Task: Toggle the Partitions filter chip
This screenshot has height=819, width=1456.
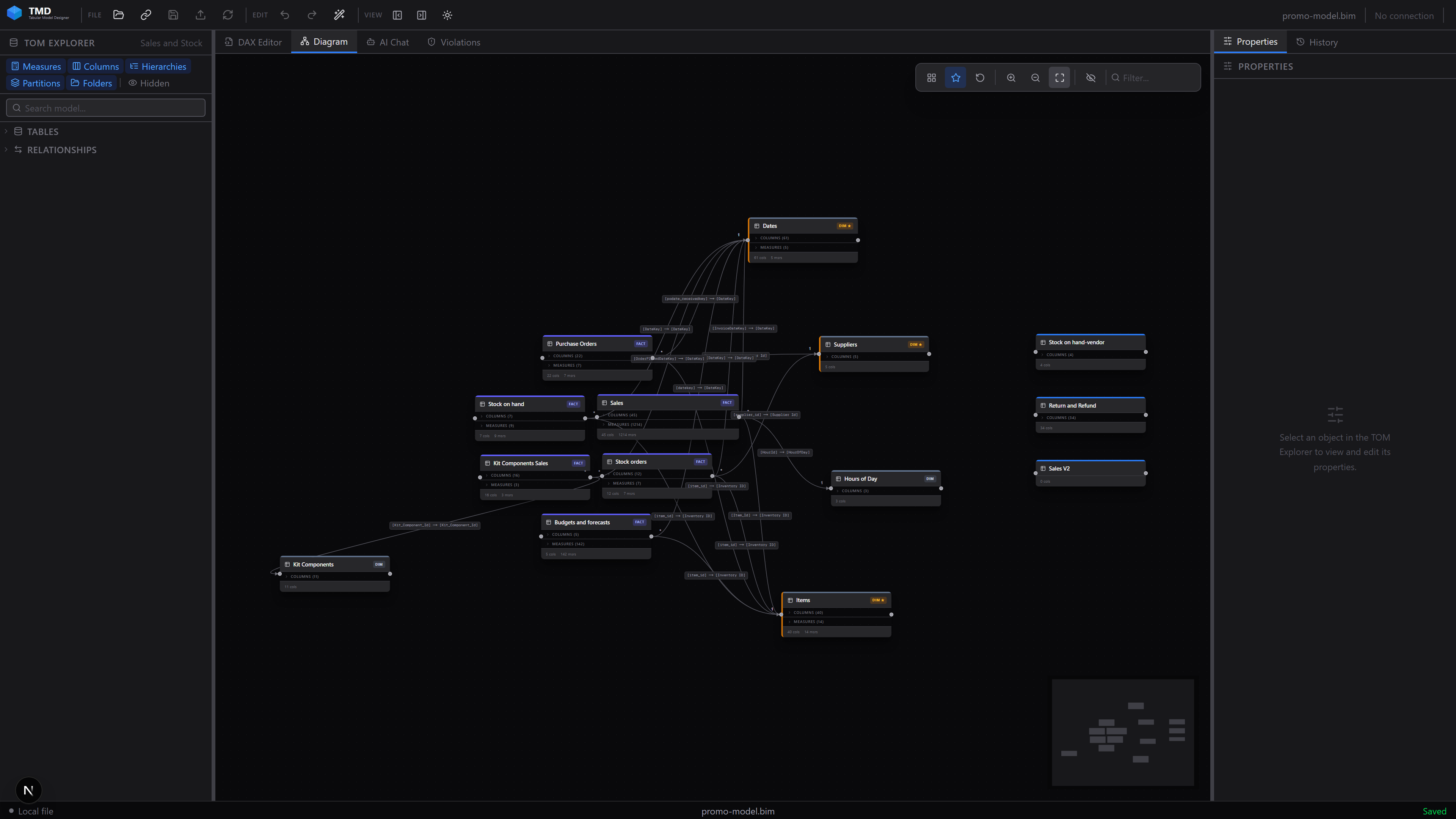Action: click(36, 83)
